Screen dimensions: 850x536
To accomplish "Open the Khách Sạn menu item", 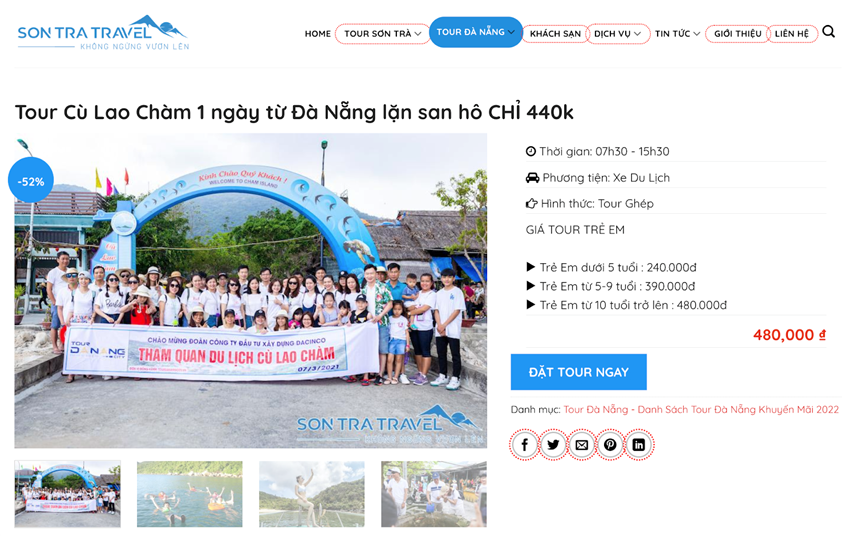I will [x=555, y=34].
